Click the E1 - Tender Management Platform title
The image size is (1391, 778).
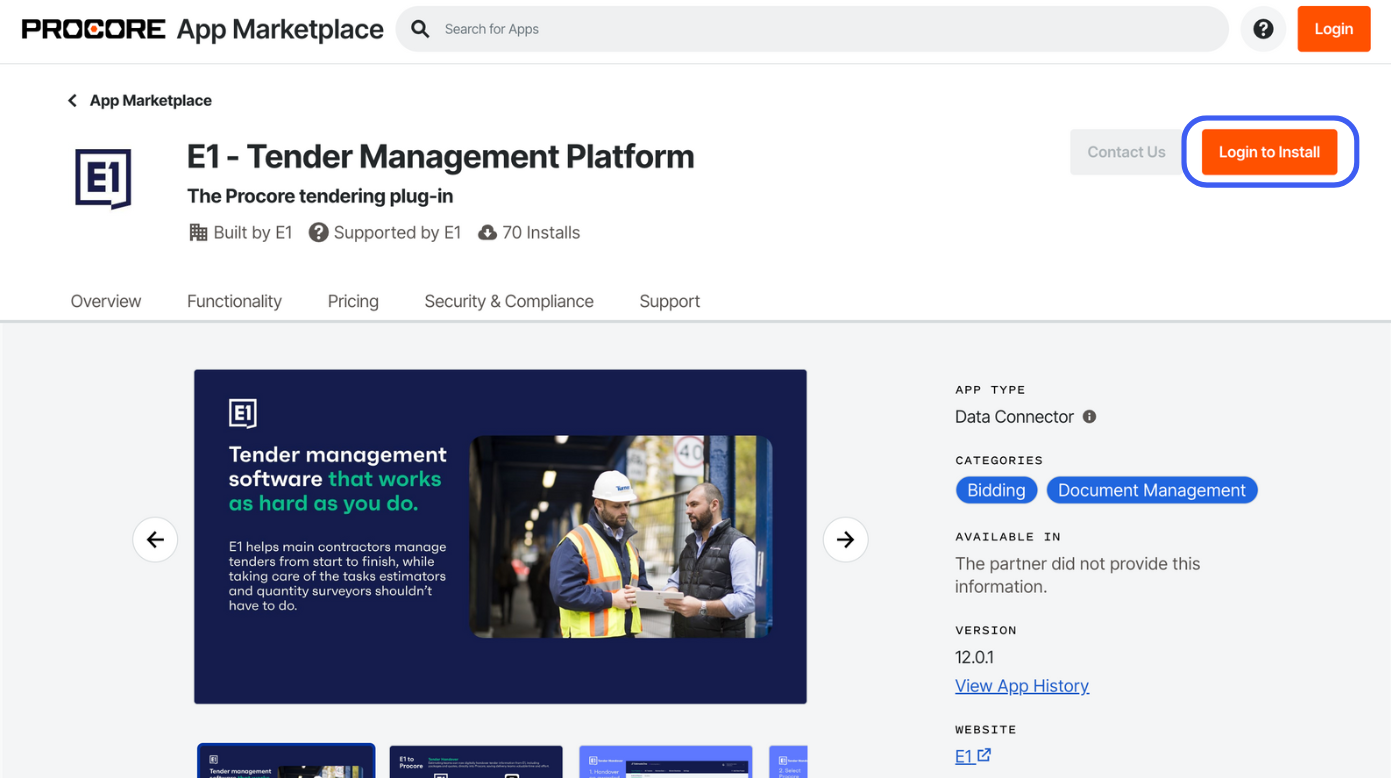[440, 156]
